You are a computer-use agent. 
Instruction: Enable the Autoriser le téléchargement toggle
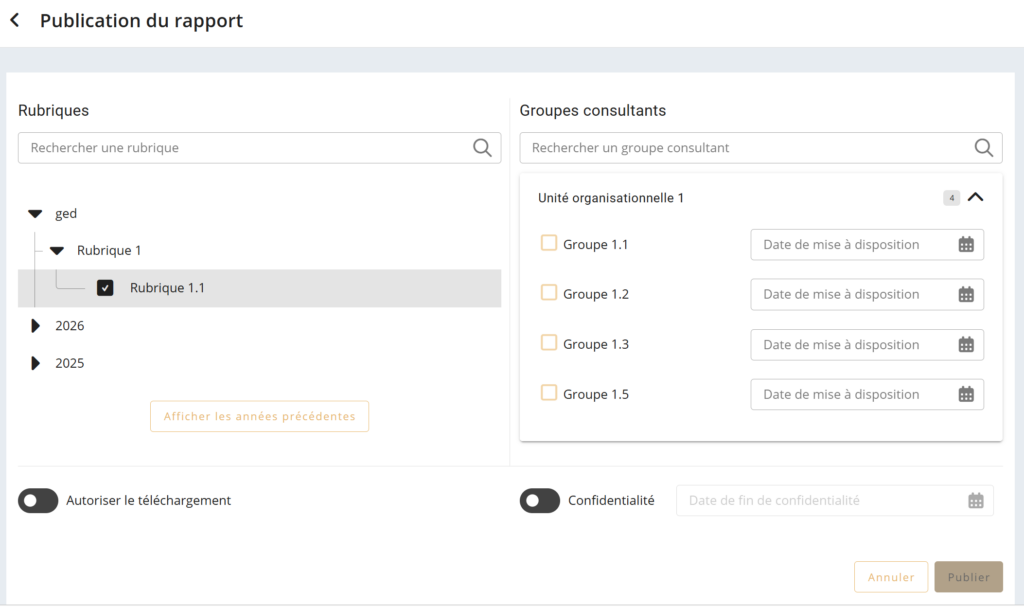point(38,501)
